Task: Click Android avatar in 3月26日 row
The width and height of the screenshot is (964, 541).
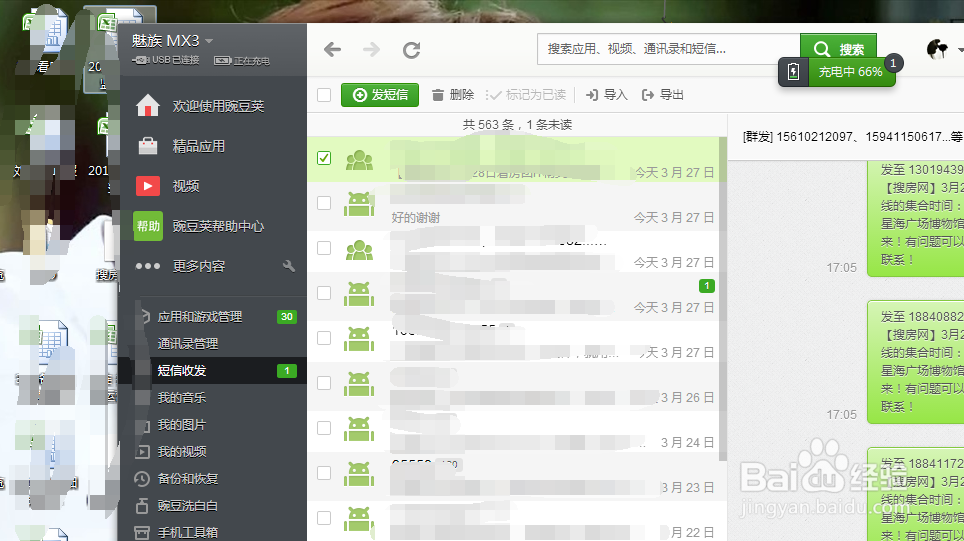Action: 359,384
